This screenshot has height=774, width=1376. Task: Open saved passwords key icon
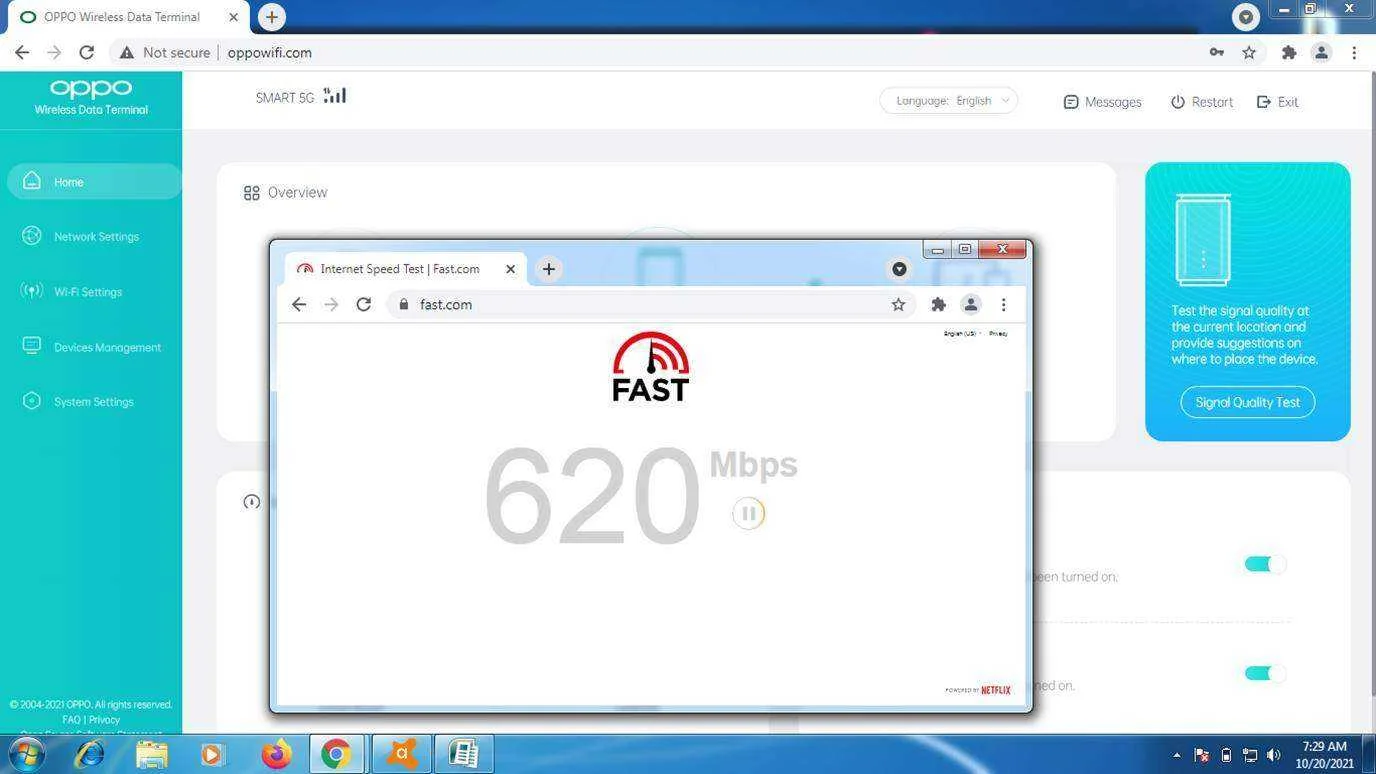pyautogui.click(x=1216, y=52)
